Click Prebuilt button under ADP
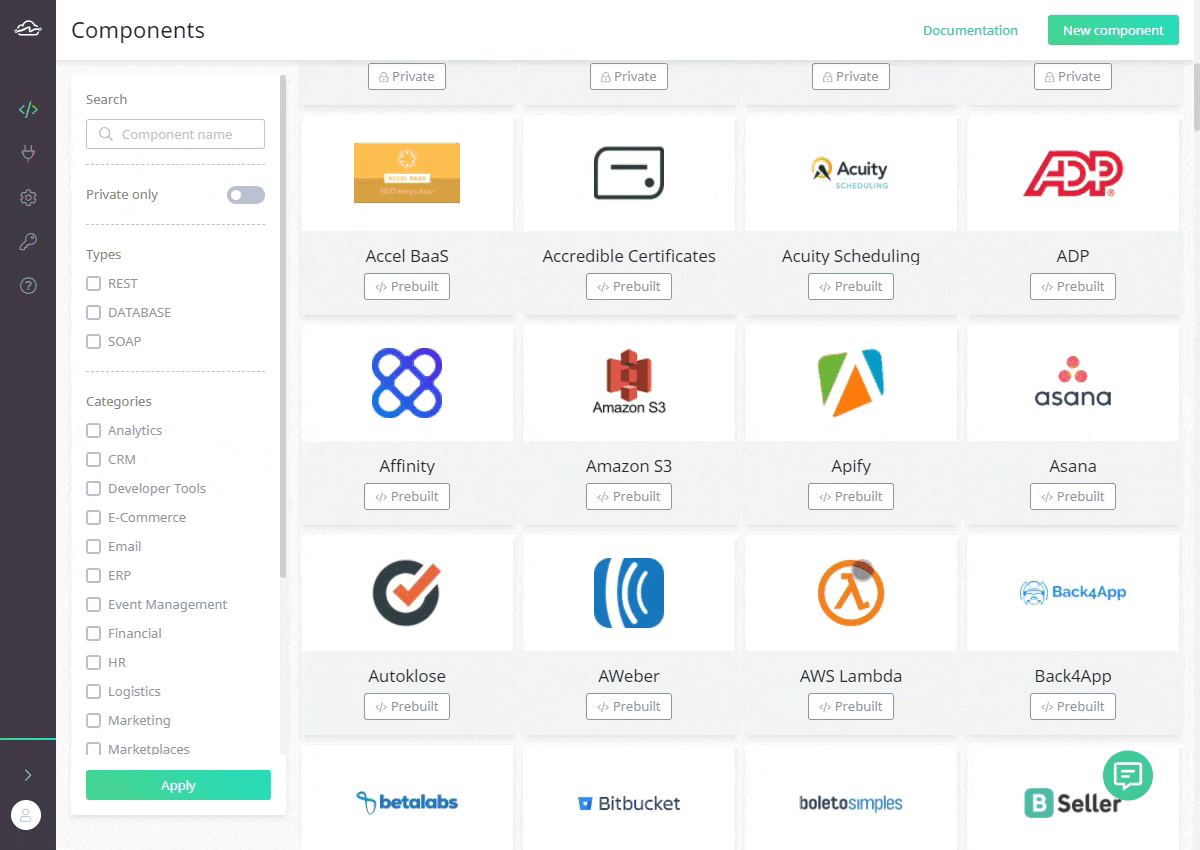Screen dimensions: 1200x850 coord(1073,286)
